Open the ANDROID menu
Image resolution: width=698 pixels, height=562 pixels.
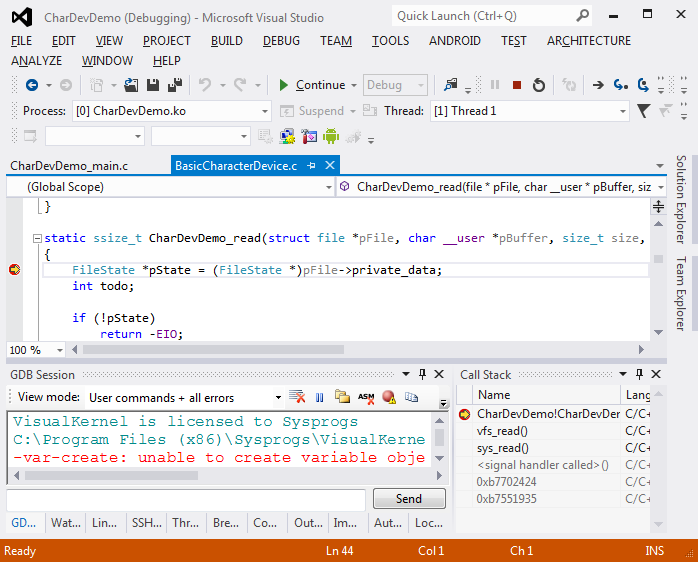(x=455, y=41)
